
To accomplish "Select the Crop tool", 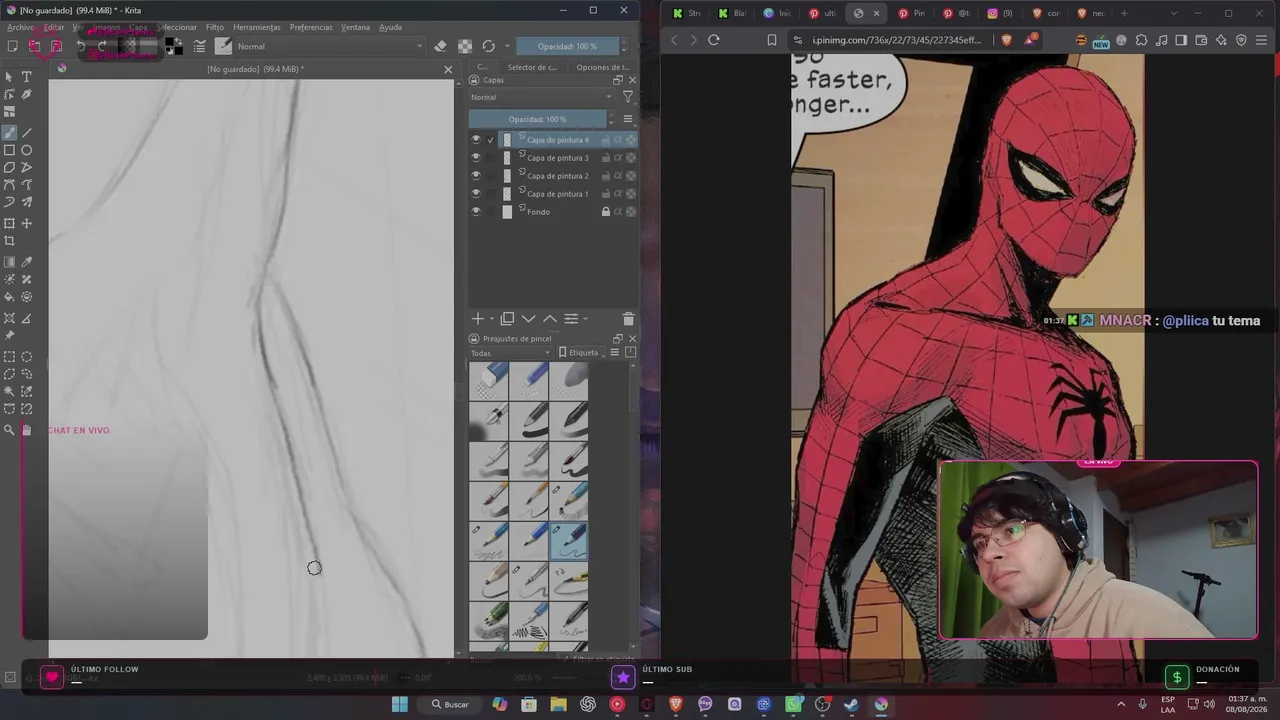I will pos(9,241).
